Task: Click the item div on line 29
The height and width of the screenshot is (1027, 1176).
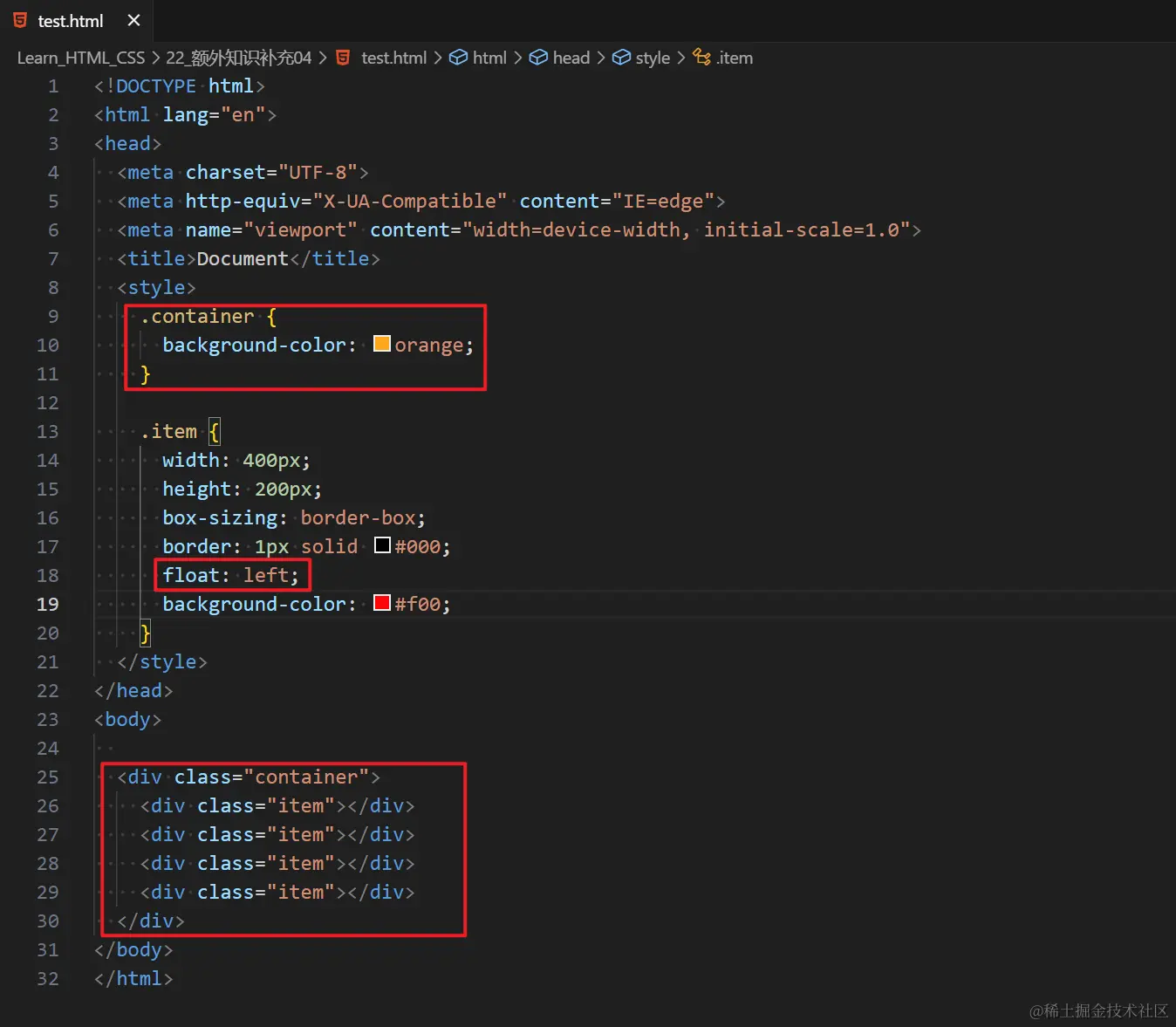Action: click(277, 892)
